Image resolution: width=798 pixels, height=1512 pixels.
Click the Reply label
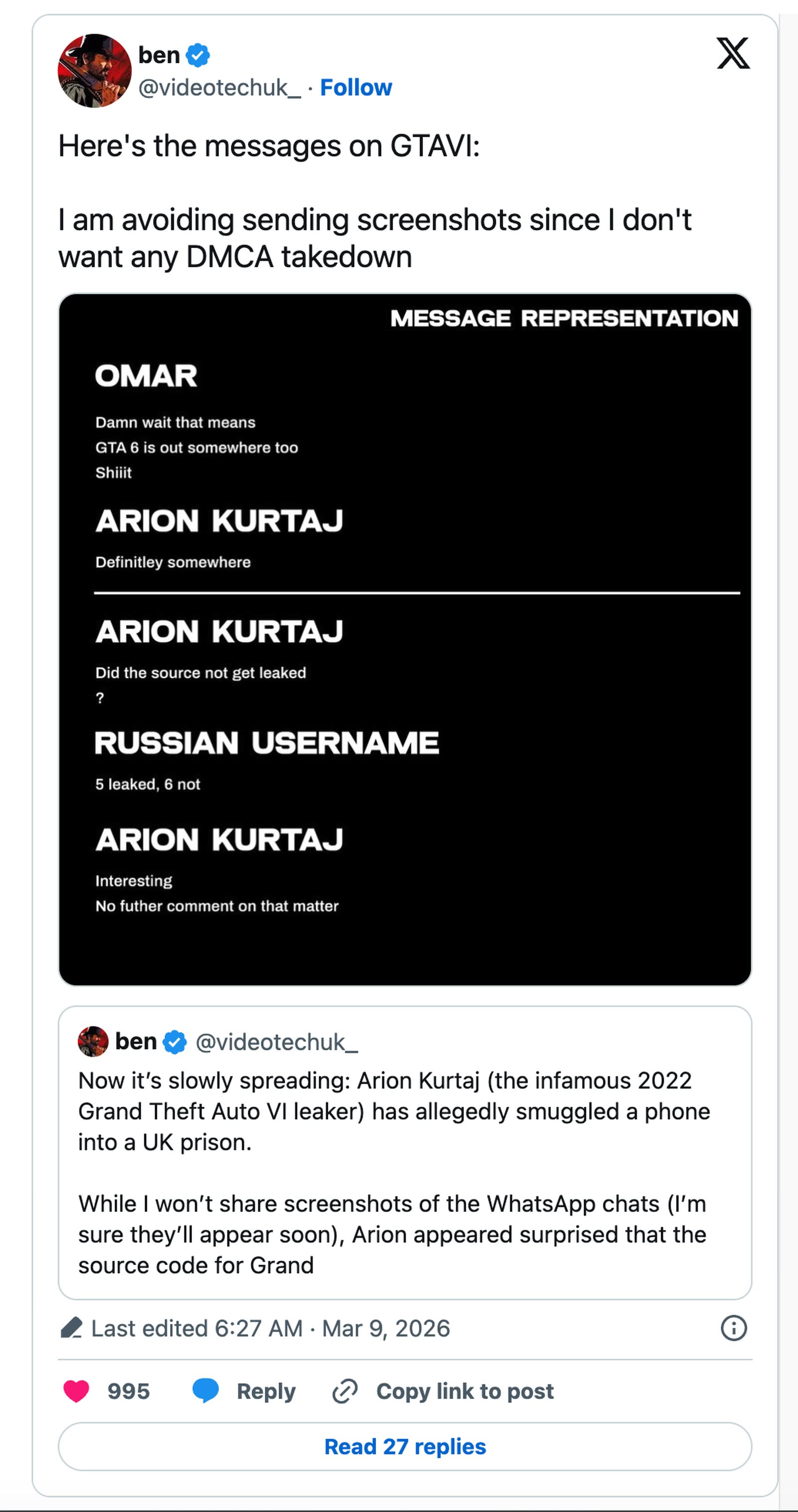coord(266,1391)
